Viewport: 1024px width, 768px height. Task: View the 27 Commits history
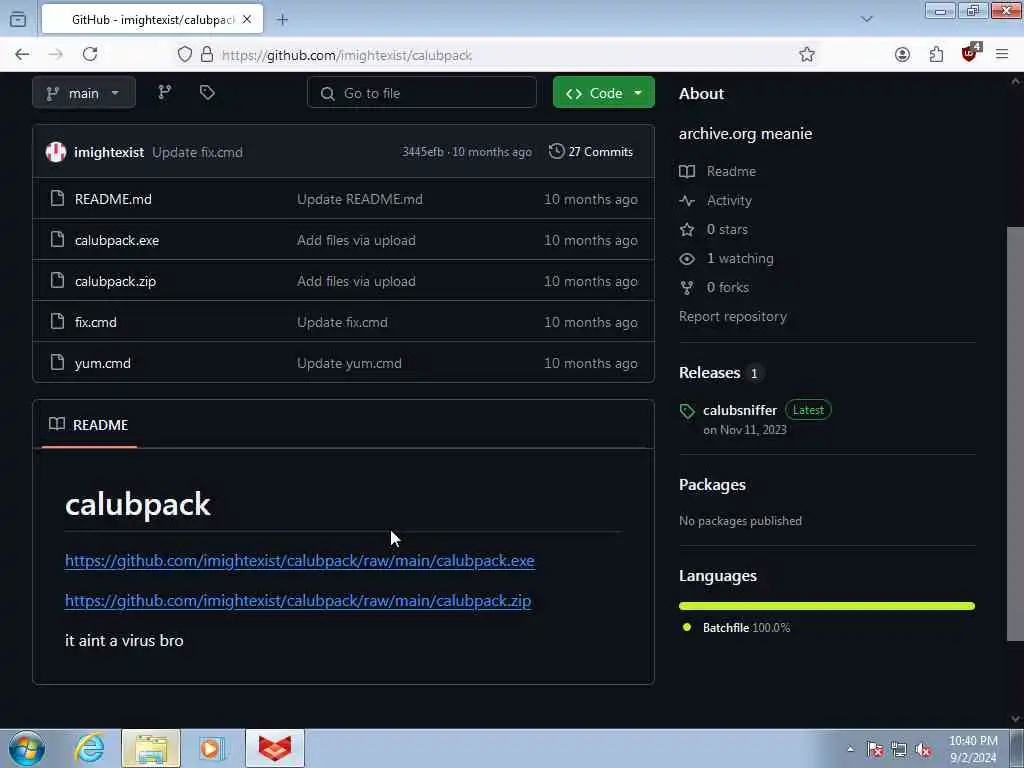point(591,152)
